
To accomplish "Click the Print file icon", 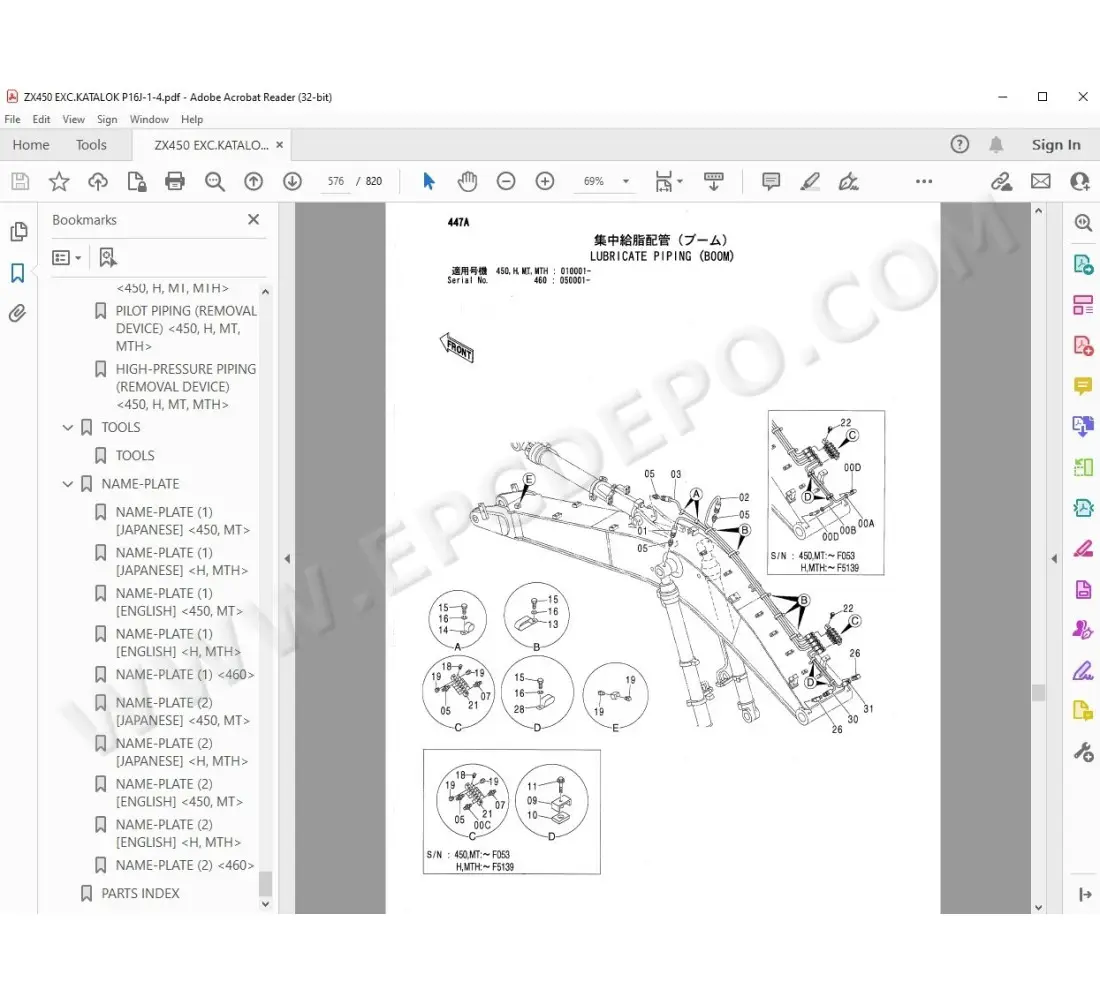I will pyautogui.click(x=175, y=182).
